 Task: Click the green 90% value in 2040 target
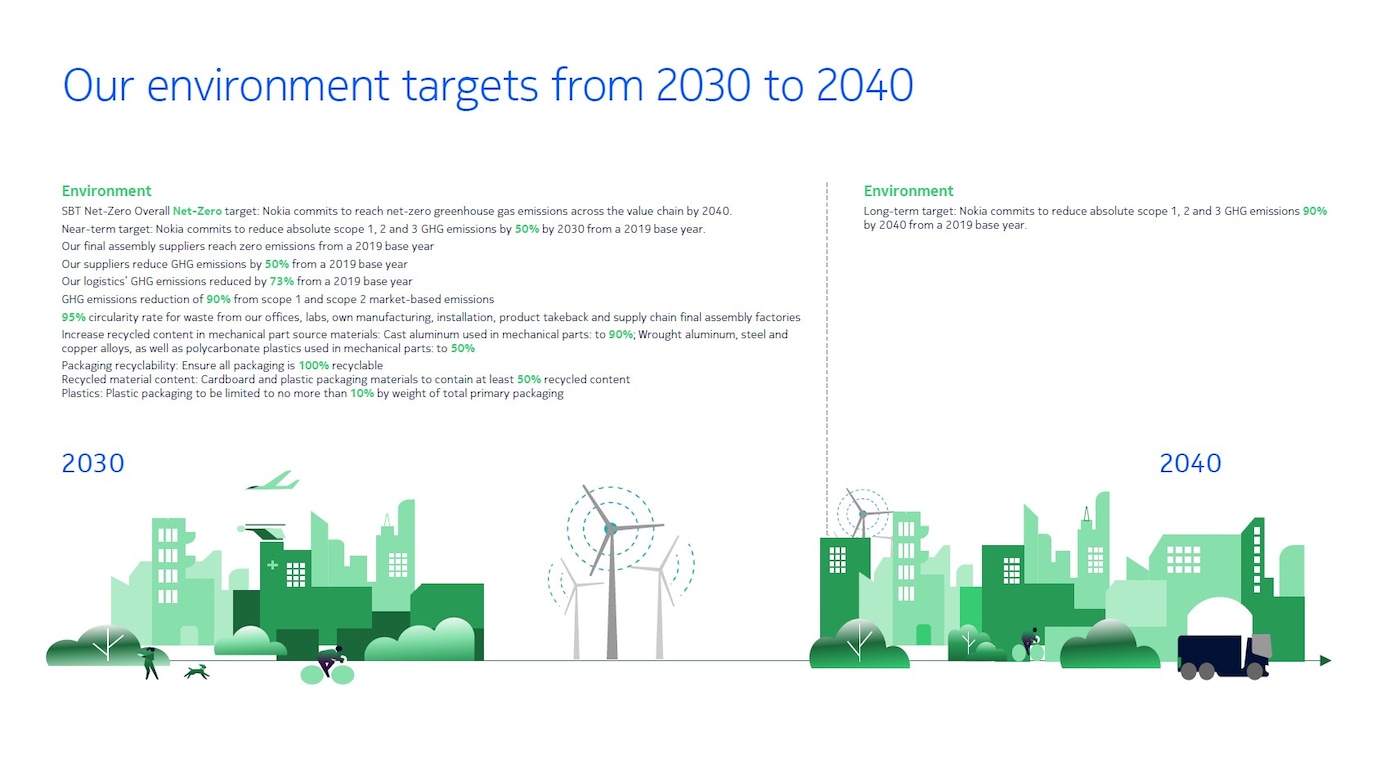pos(1317,211)
